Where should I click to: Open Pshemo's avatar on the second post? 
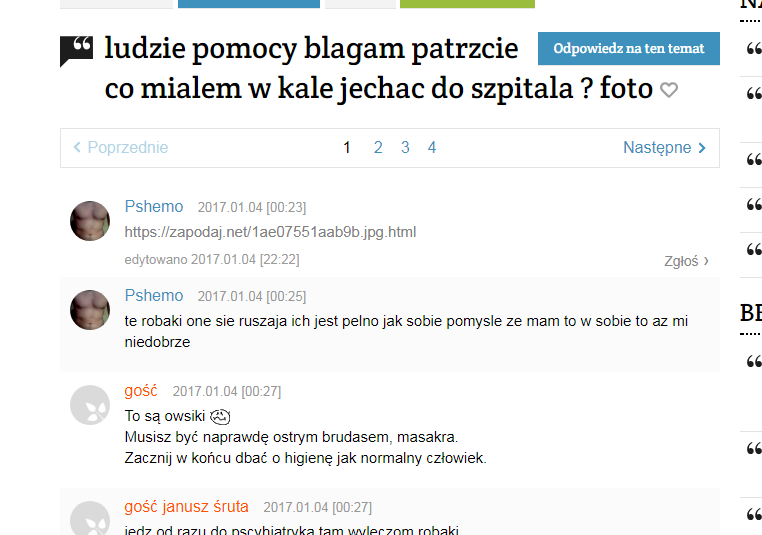pos(90,310)
